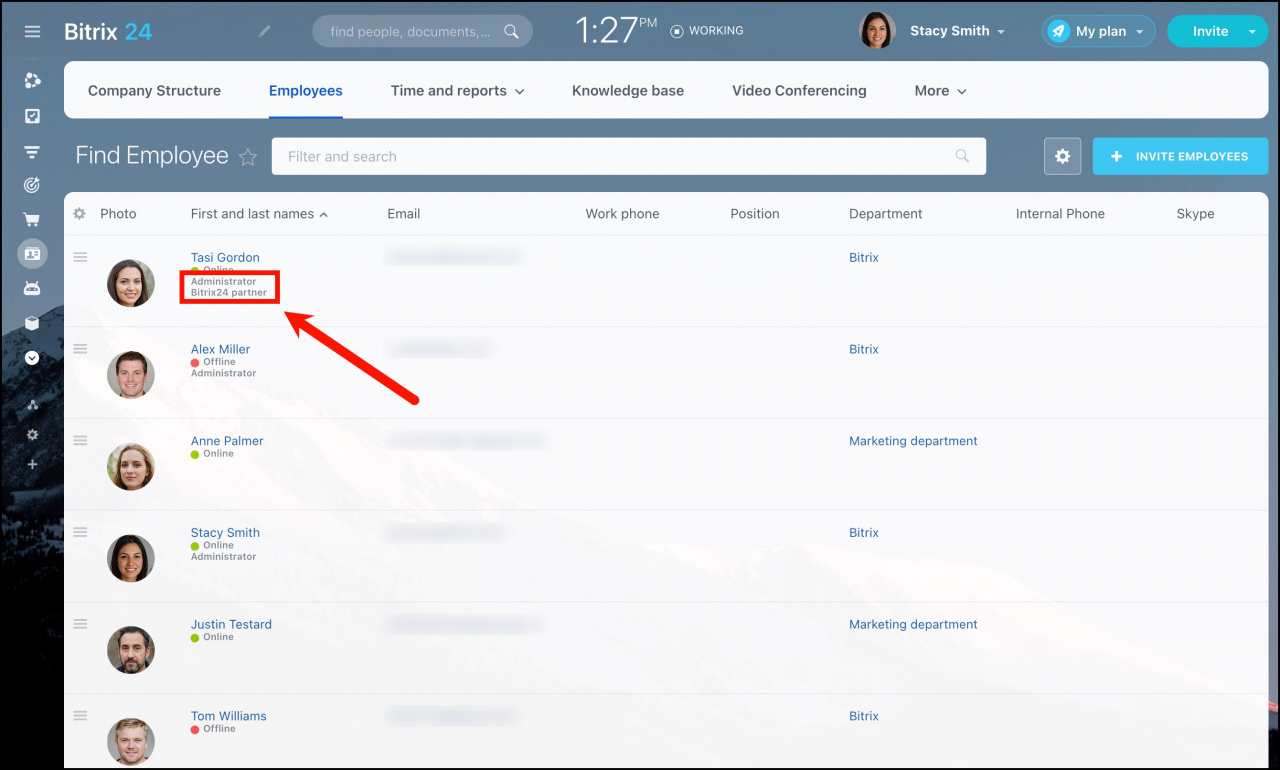Image resolution: width=1280 pixels, height=770 pixels.
Task: Switch to Company Structure tab
Action: coord(154,90)
